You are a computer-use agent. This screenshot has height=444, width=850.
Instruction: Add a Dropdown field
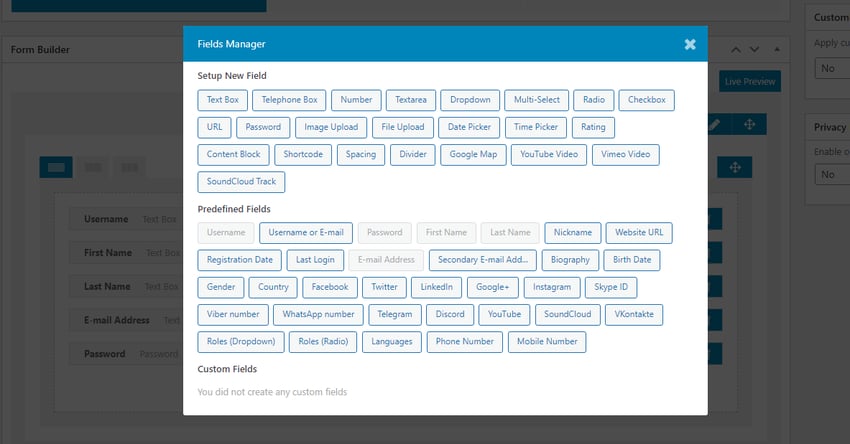click(x=470, y=100)
